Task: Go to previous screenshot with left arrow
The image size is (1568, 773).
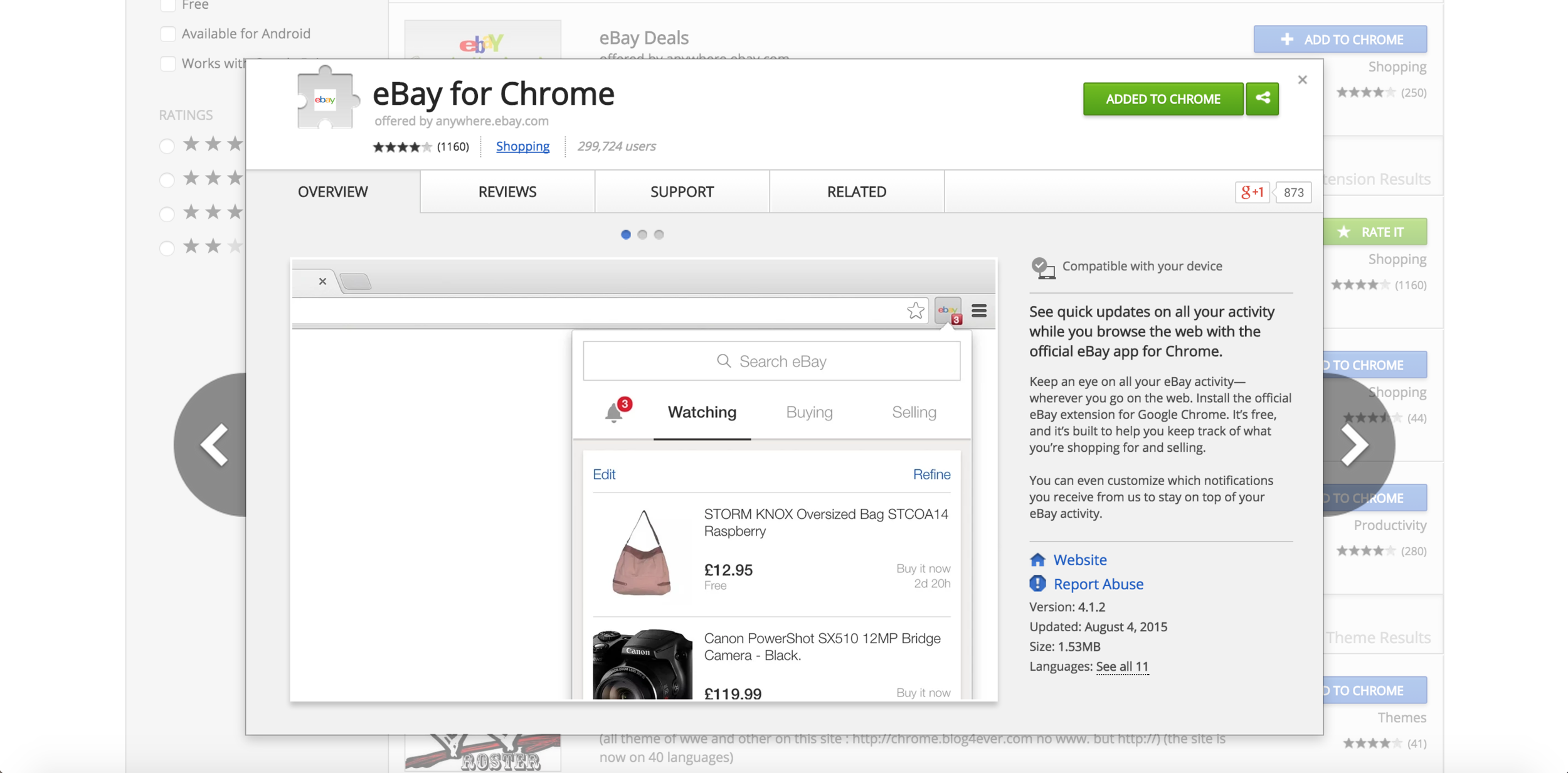Action: (215, 444)
